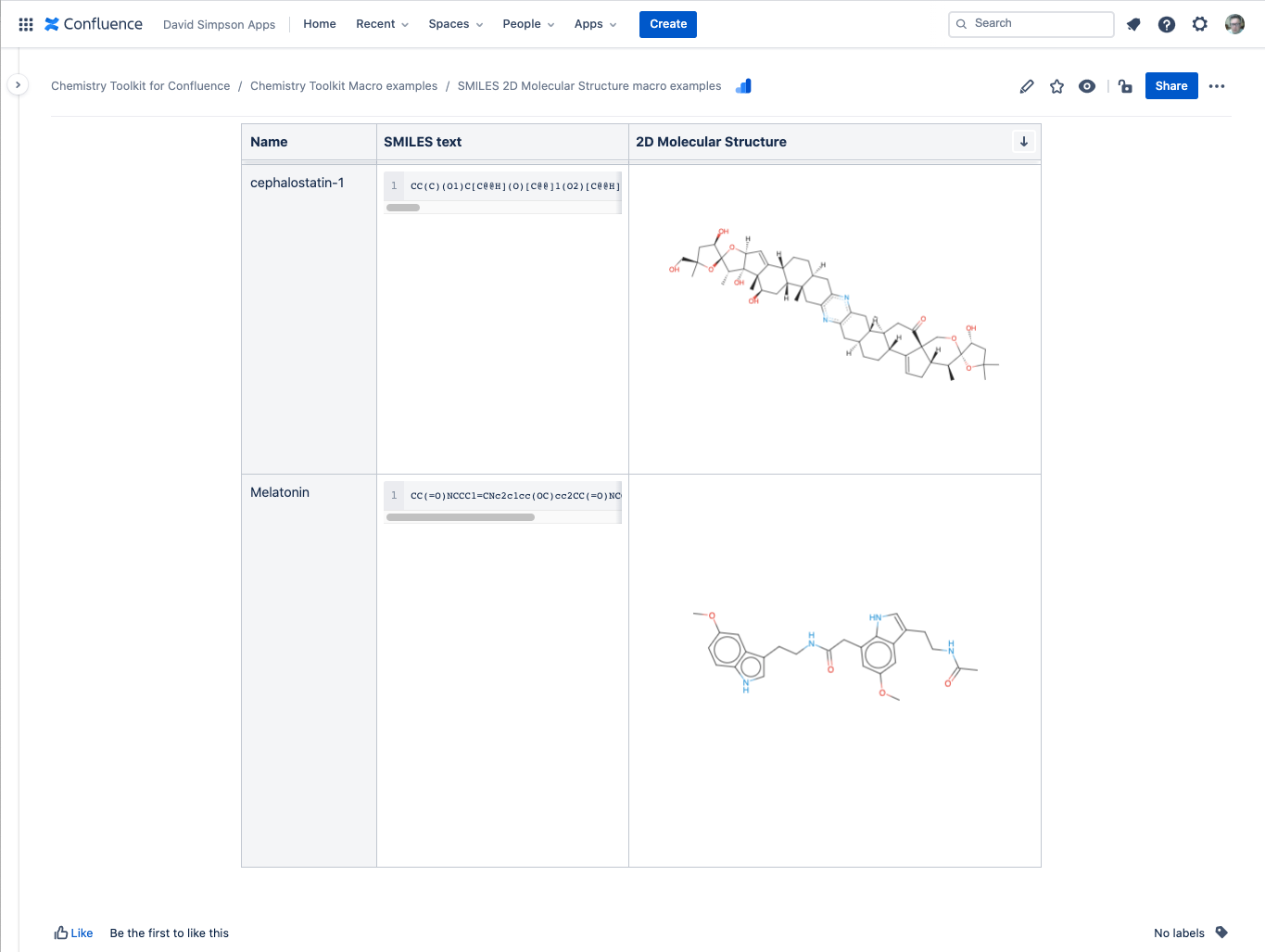Click the labels tag icon
Viewport: 1265px width, 952px height.
pyautogui.click(x=1221, y=933)
